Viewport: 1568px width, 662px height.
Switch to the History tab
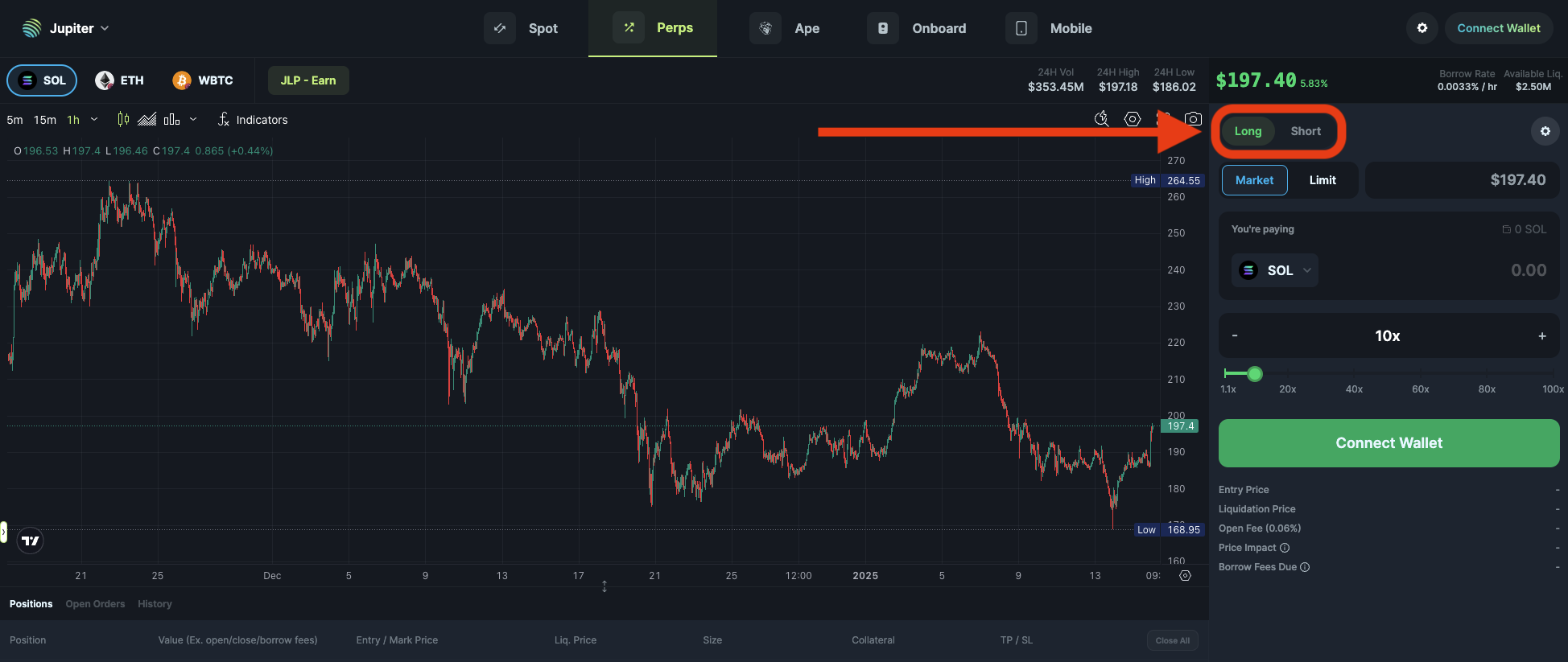(155, 604)
